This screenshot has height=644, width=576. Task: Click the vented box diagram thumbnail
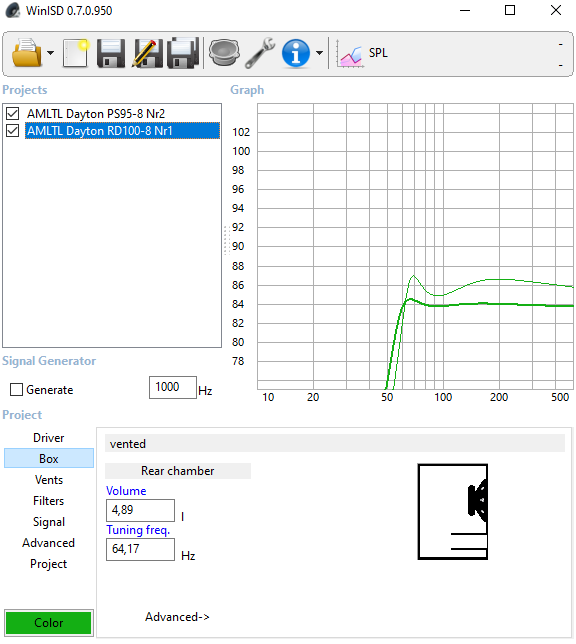pos(453,512)
